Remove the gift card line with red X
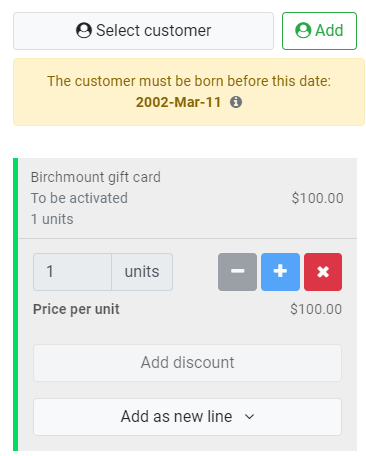The width and height of the screenshot is (366, 456). pos(323,272)
